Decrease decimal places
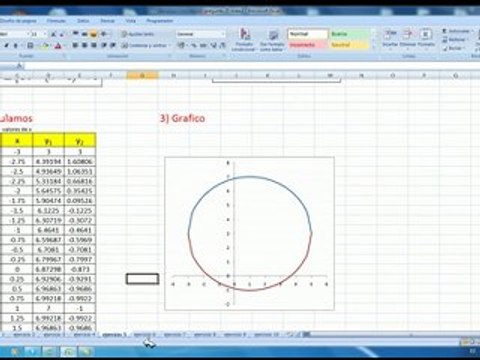Image resolution: width=480 pixels, height=360 pixels. [x=222, y=45]
